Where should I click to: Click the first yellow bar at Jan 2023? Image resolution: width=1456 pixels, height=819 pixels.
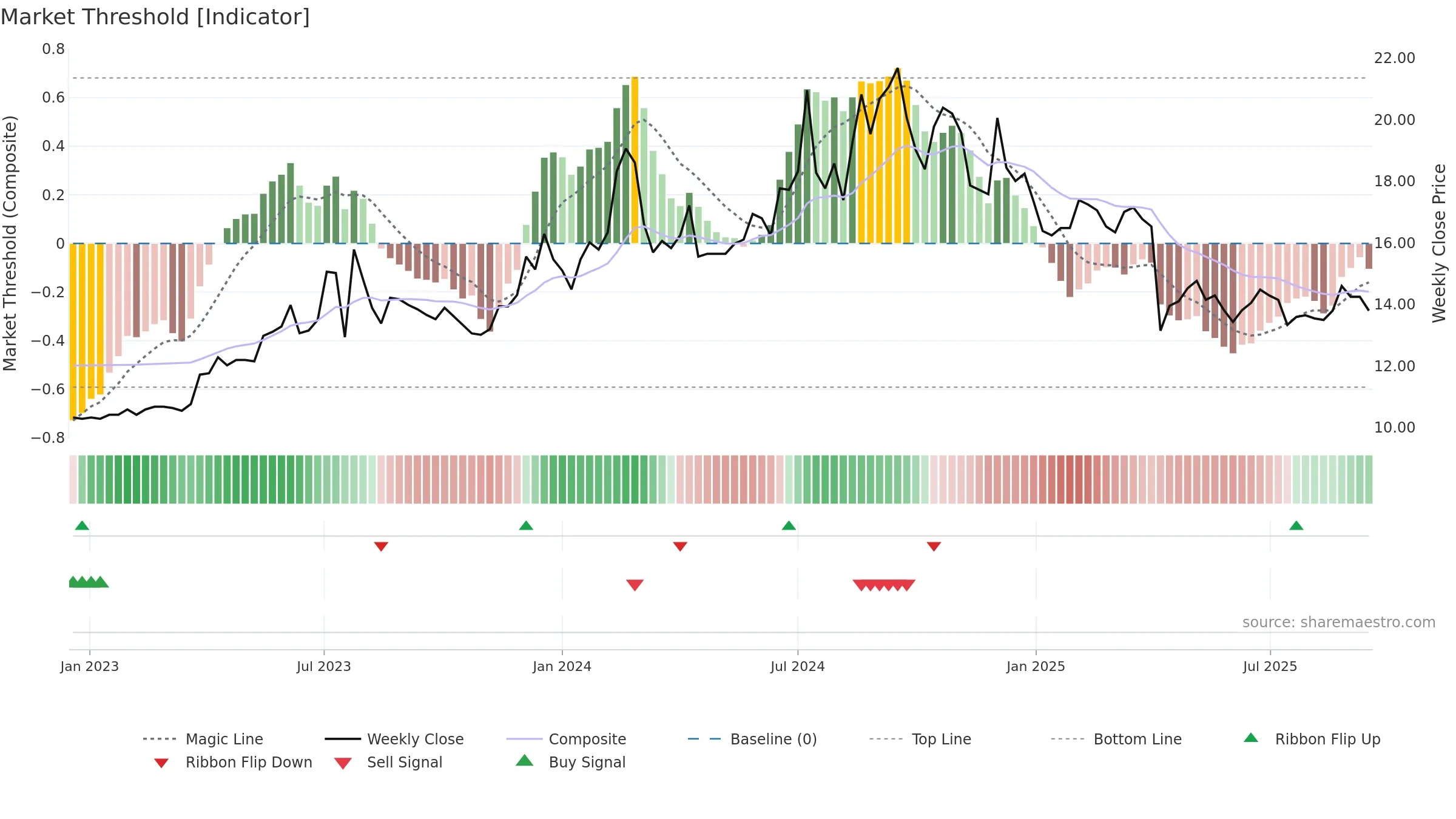tap(73, 332)
